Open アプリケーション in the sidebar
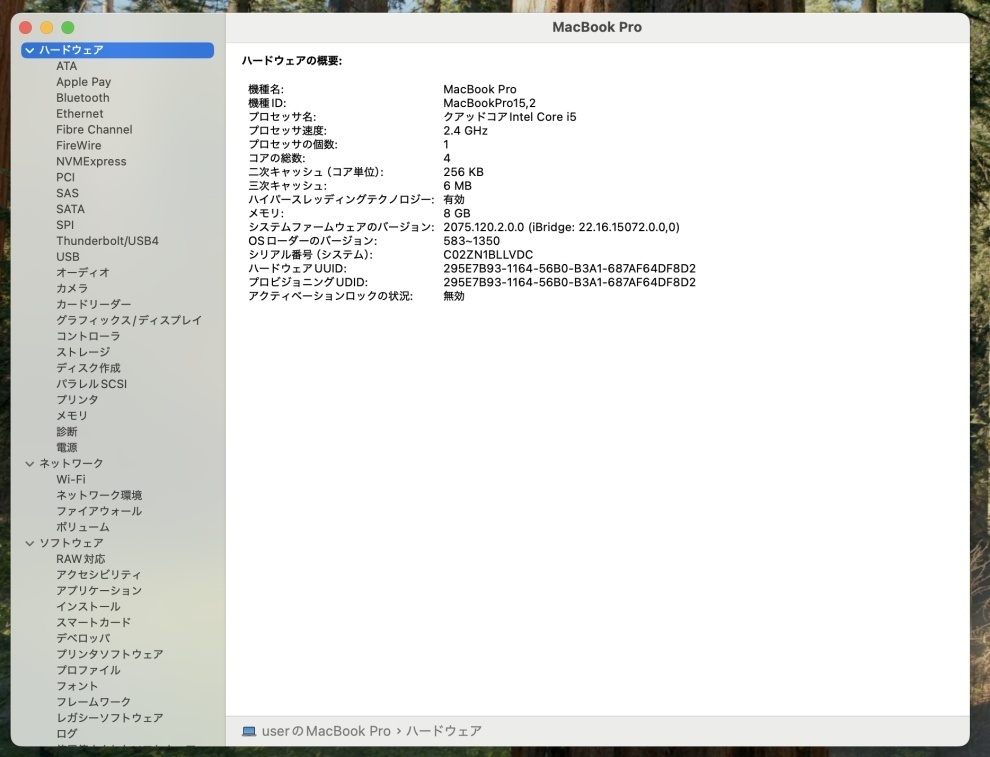Viewport: 990px width, 757px height. [x=99, y=591]
